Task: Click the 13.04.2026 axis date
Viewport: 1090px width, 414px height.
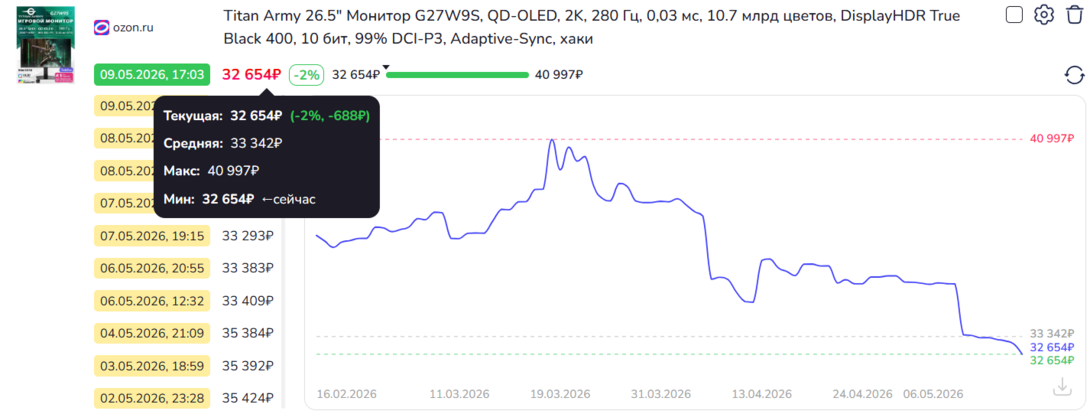Action: pos(762,394)
